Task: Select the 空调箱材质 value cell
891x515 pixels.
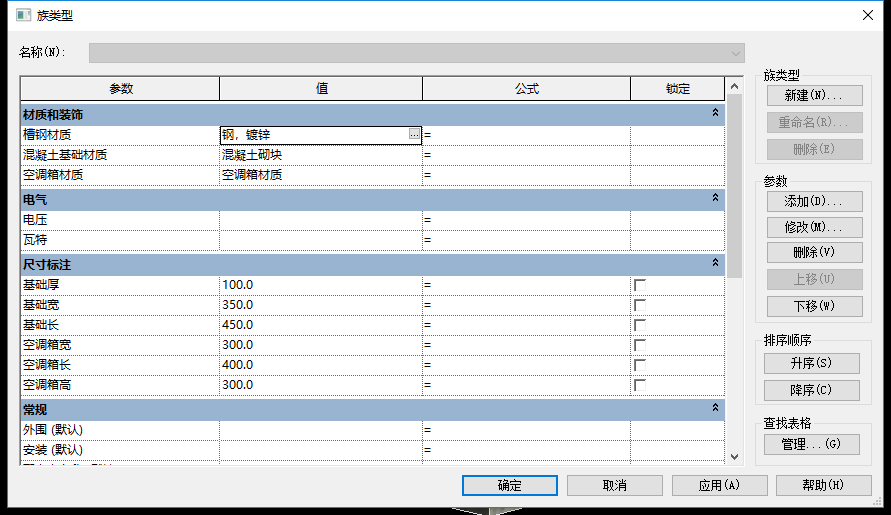Action: tap(320, 175)
